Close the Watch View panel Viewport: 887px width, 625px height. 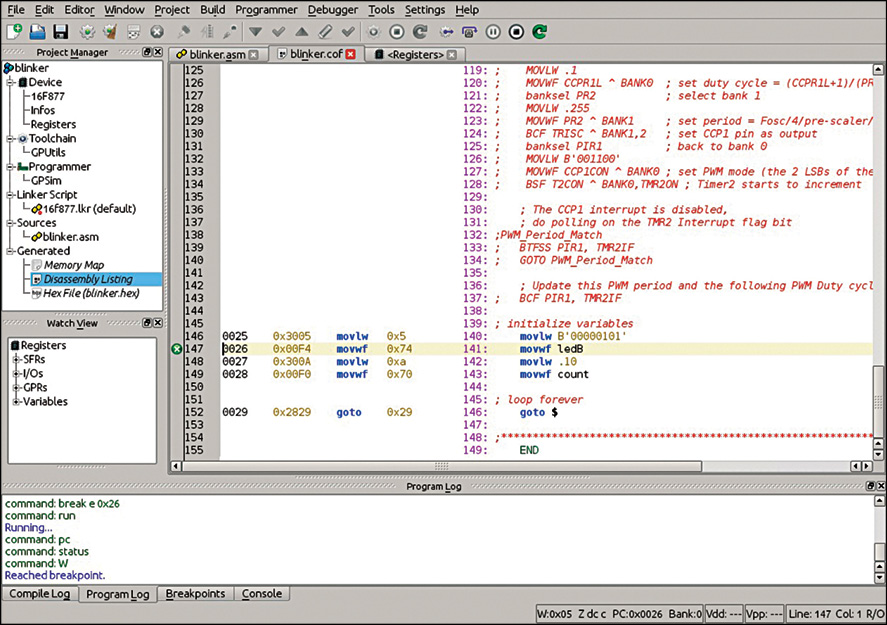pyautogui.click(x=157, y=323)
